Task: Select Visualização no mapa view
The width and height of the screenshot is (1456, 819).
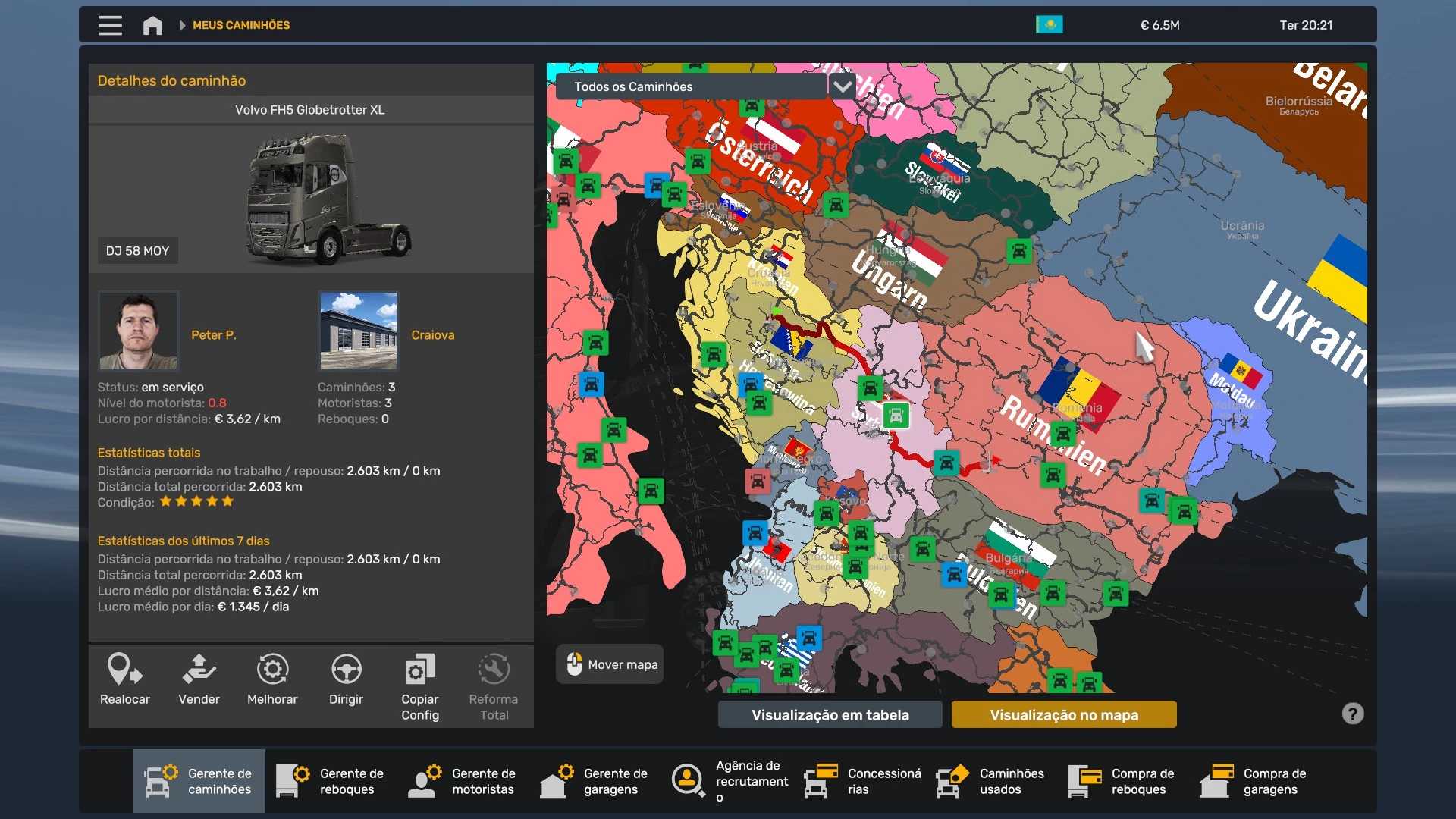Action: (1063, 714)
